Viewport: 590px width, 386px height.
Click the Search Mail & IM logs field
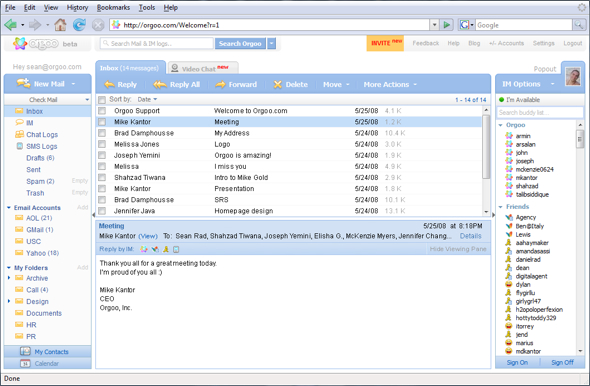pos(157,44)
